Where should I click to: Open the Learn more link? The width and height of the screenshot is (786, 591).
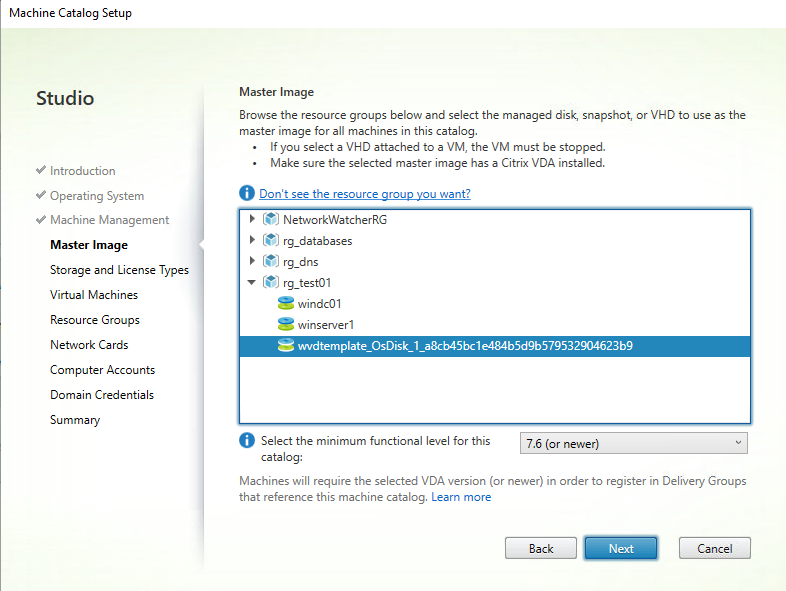click(461, 497)
